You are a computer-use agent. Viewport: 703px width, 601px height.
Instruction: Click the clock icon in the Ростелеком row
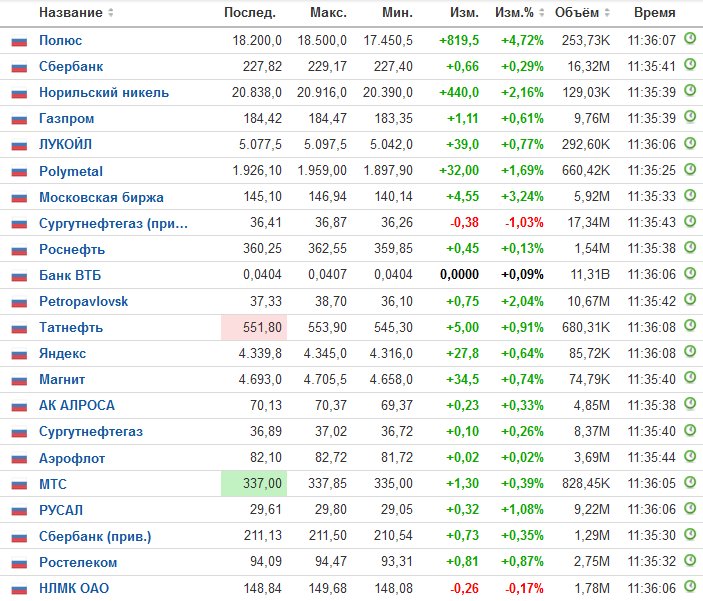[x=690, y=560]
